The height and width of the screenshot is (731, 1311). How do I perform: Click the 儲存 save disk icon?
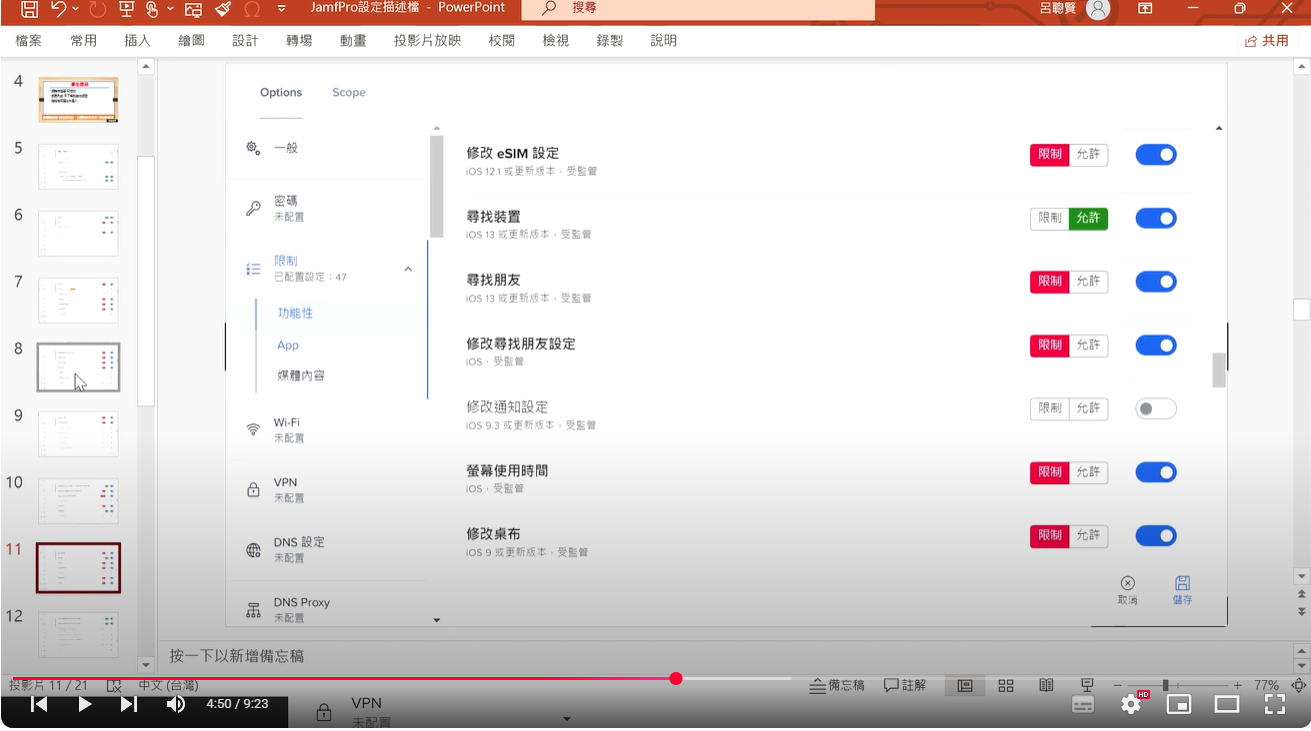pyautogui.click(x=1182, y=583)
